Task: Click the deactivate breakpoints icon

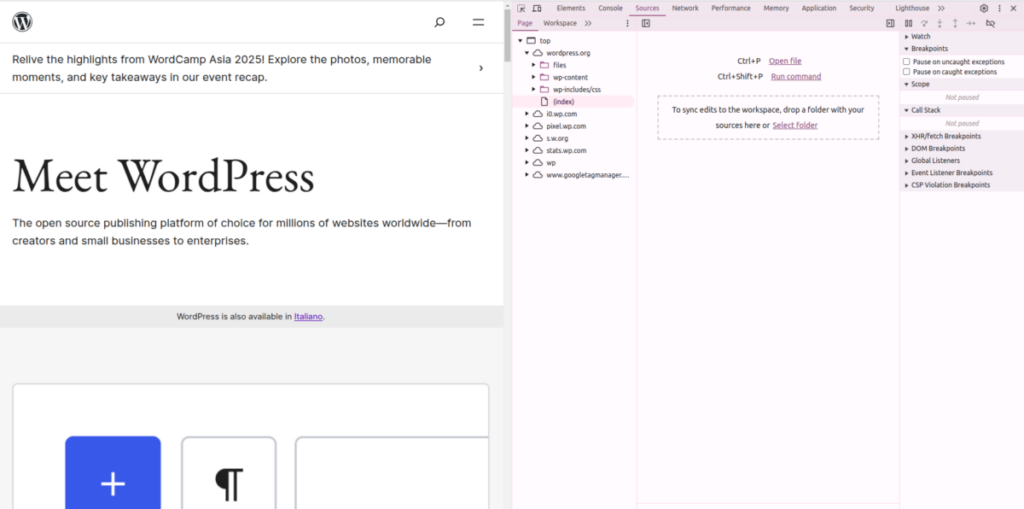Action: coord(990,23)
